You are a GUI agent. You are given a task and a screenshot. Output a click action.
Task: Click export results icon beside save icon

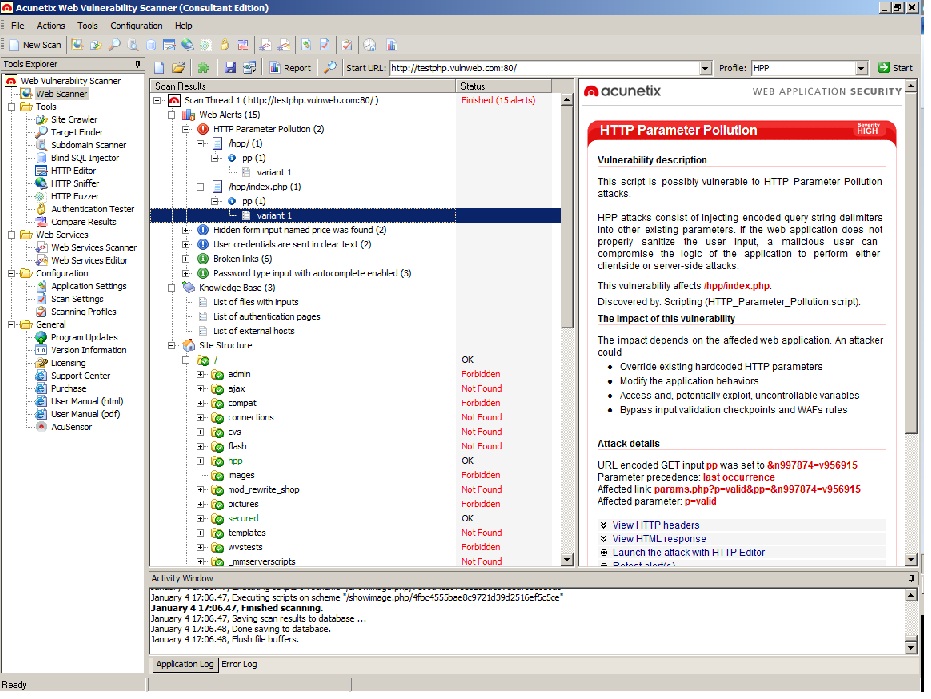[249, 68]
